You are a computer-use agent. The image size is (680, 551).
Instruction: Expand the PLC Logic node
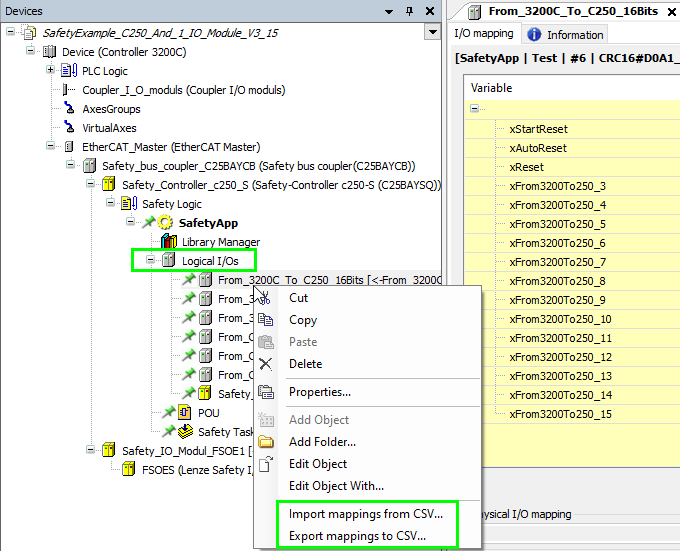(x=50, y=69)
